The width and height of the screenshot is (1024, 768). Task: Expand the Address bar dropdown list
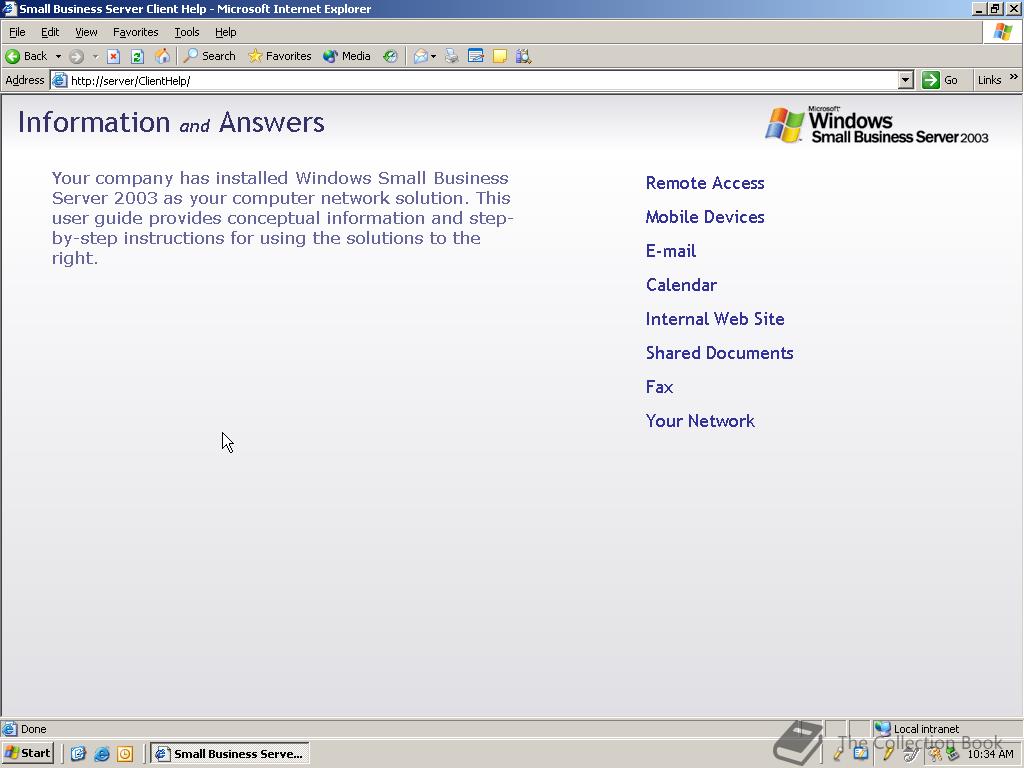point(905,80)
